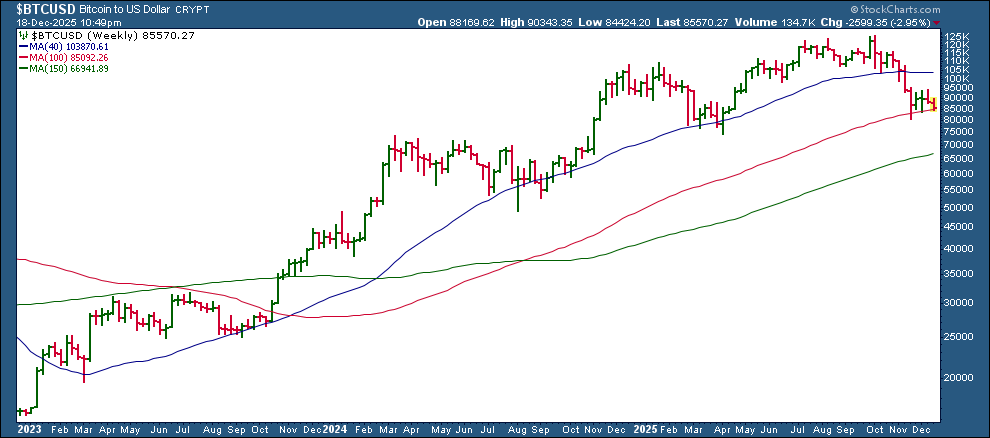Image resolution: width=990 pixels, height=438 pixels.
Task: Click the price bar icon beside $BTCUSD (Weekly)
Action: [24, 35]
